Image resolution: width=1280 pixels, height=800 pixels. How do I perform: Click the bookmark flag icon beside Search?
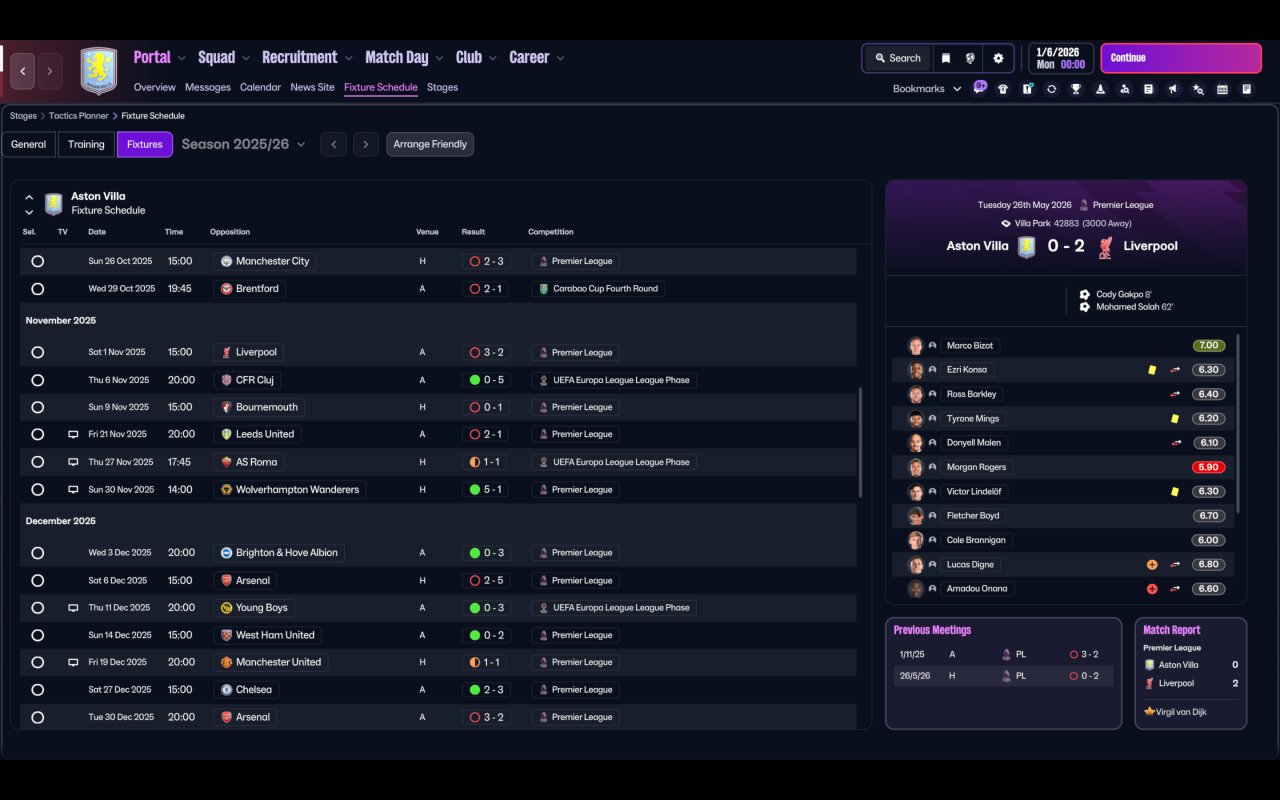[x=945, y=58]
